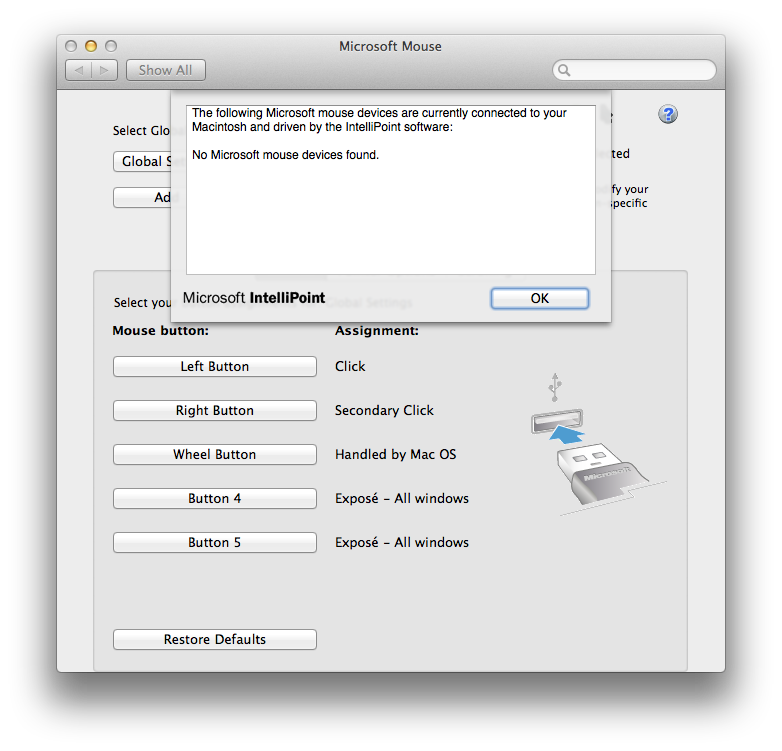Go forward with the right arrow

(x=104, y=70)
